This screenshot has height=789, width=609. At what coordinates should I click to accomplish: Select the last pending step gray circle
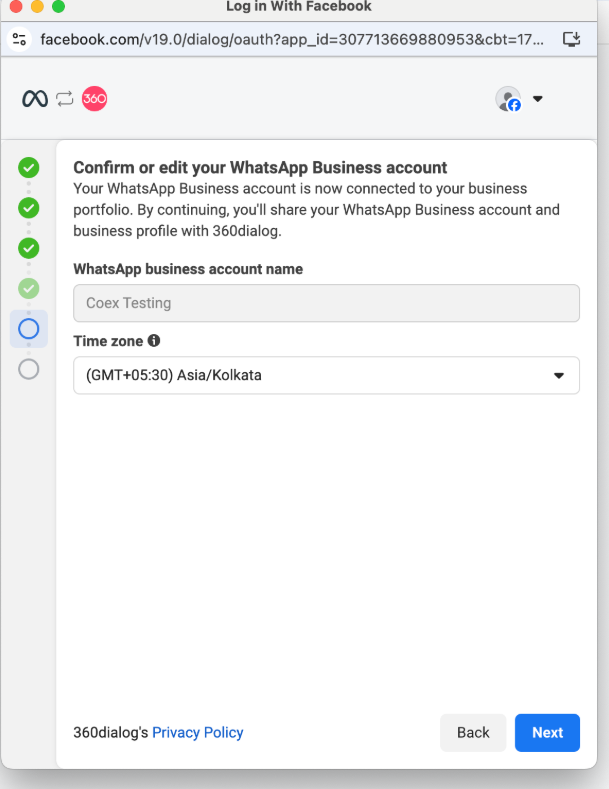tap(29, 369)
